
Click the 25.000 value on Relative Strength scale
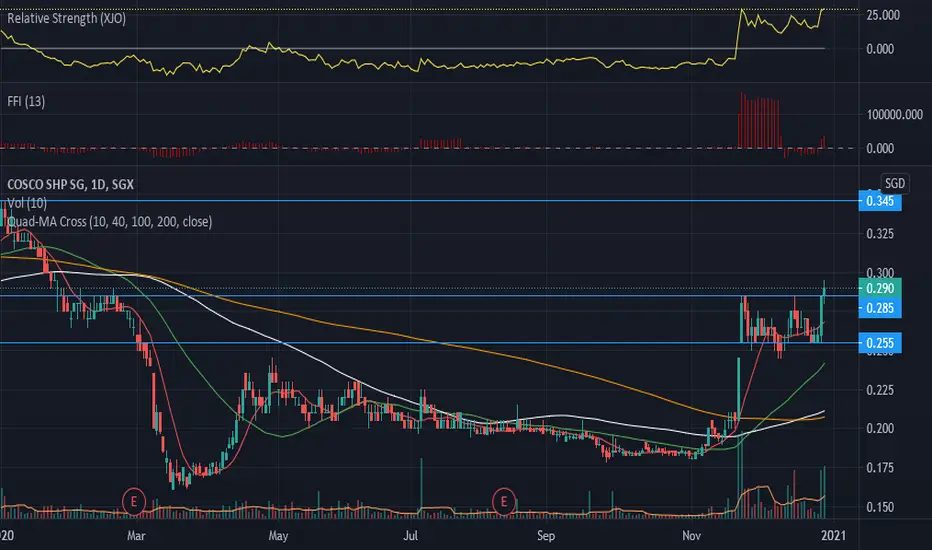(x=883, y=15)
